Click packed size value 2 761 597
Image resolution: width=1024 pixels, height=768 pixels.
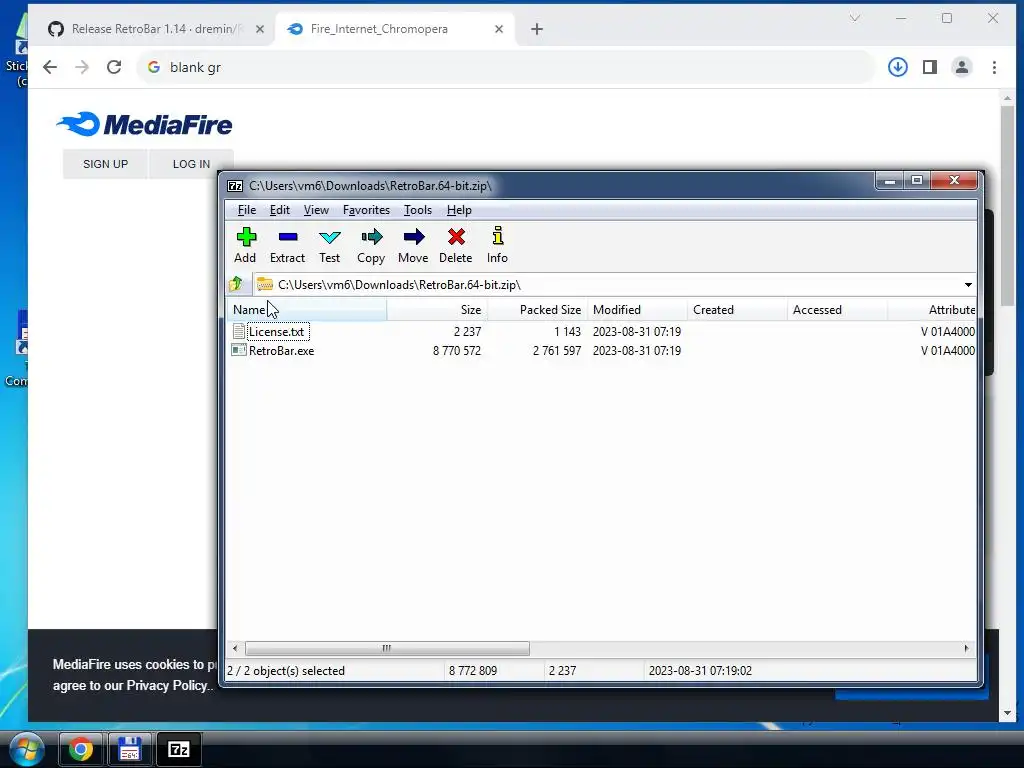(556, 350)
